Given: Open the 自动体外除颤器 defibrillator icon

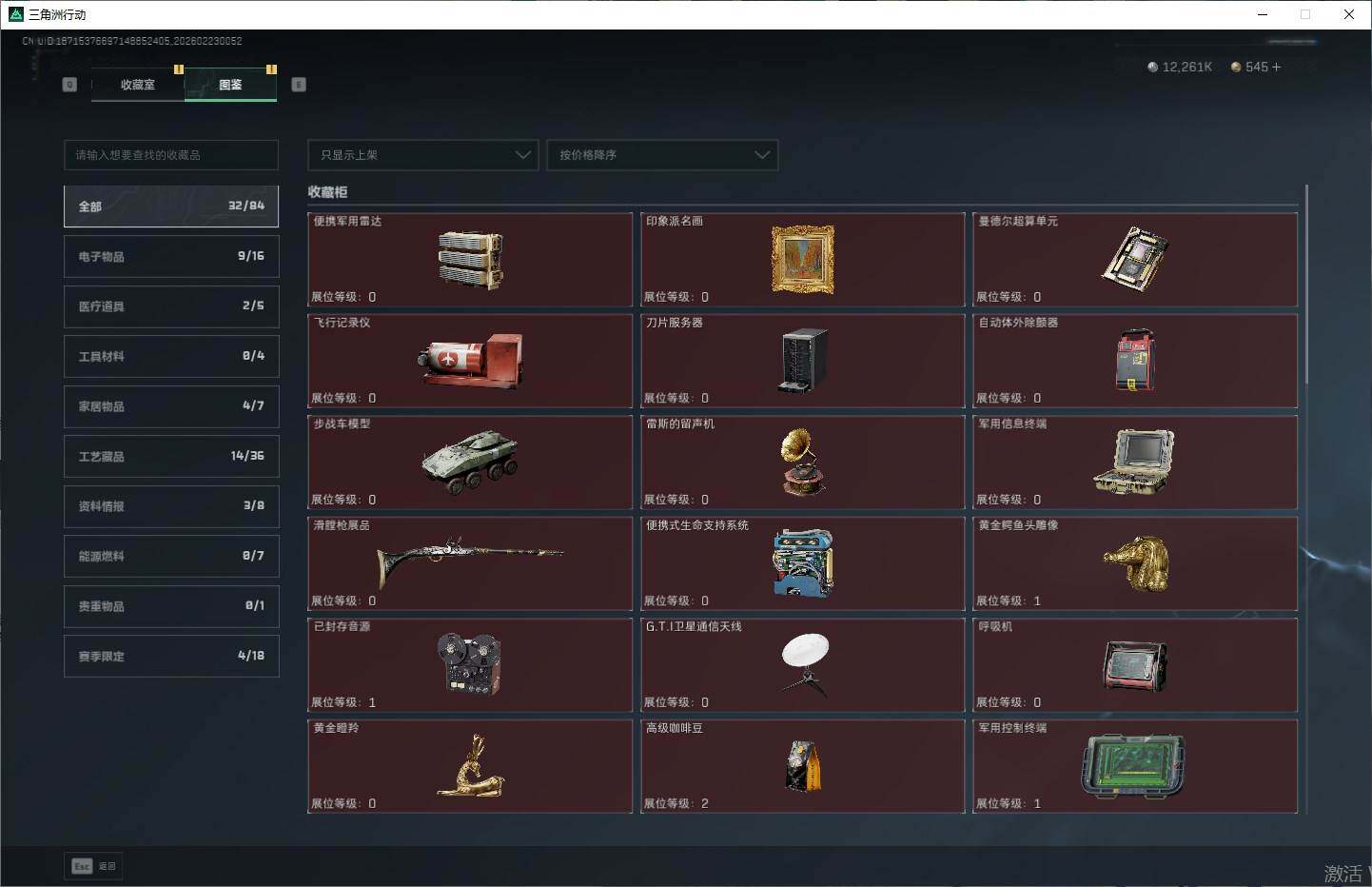Looking at the screenshot, I should tap(1135, 361).
